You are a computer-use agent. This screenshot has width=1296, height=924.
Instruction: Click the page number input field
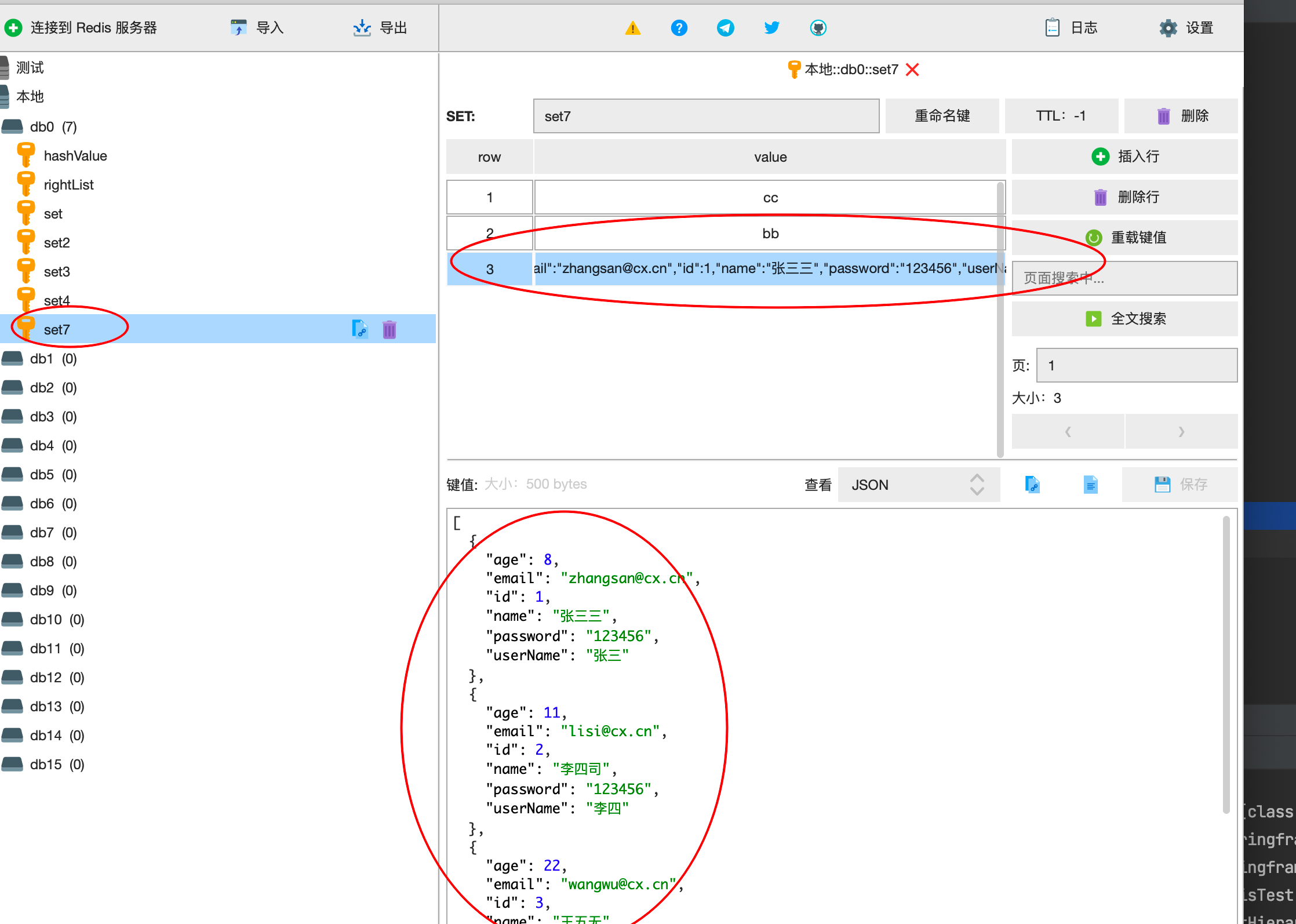pos(1135,365)
